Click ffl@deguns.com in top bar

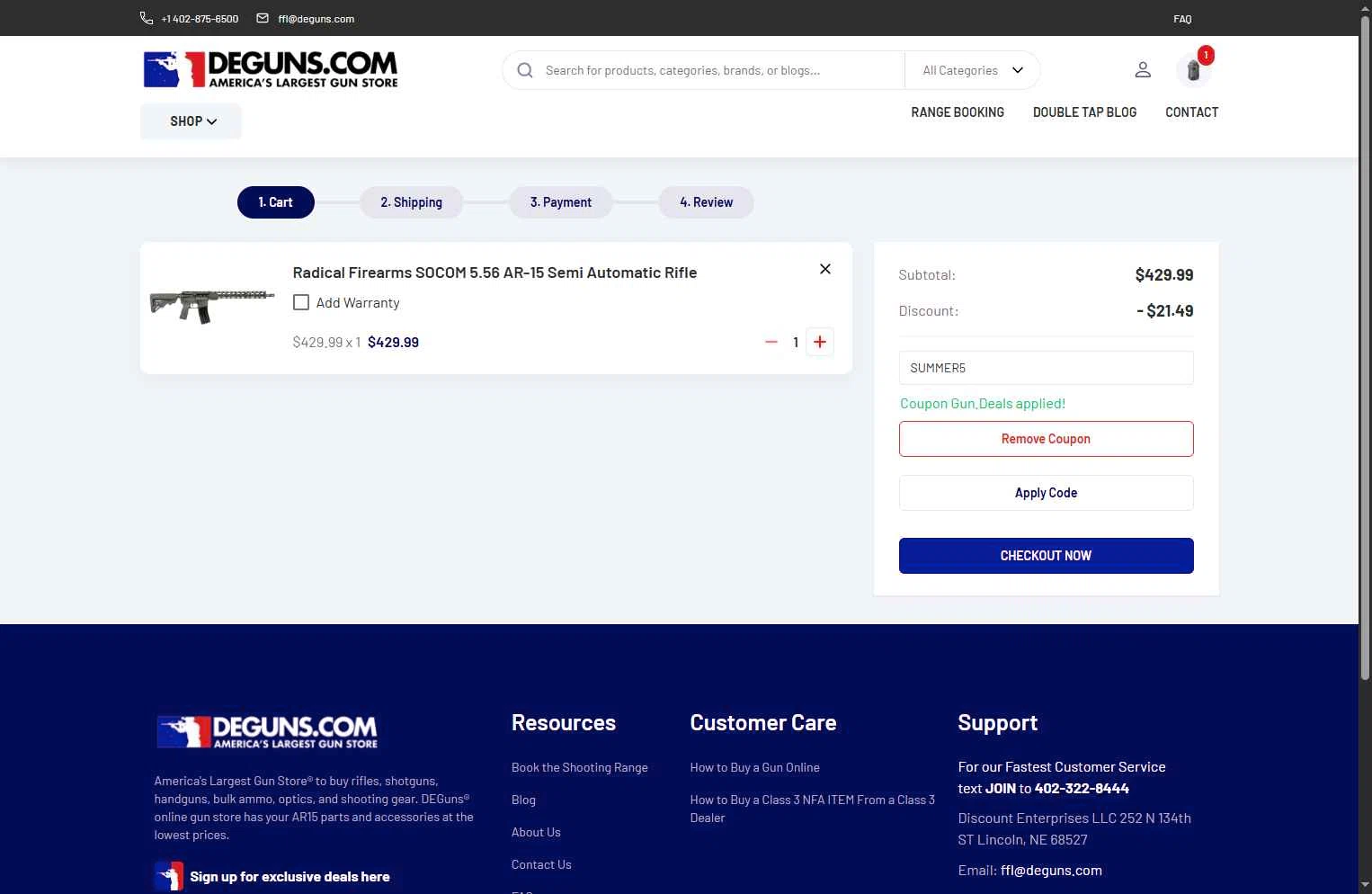[316, 19]
